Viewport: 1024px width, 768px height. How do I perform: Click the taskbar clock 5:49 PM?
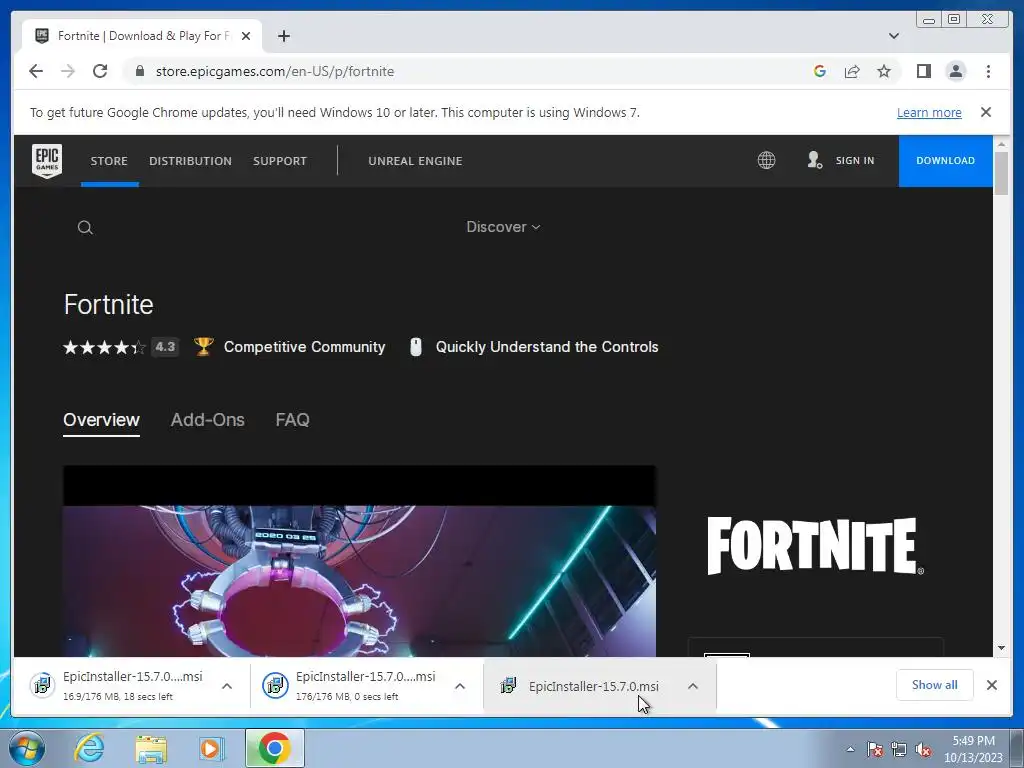[973, 749]
